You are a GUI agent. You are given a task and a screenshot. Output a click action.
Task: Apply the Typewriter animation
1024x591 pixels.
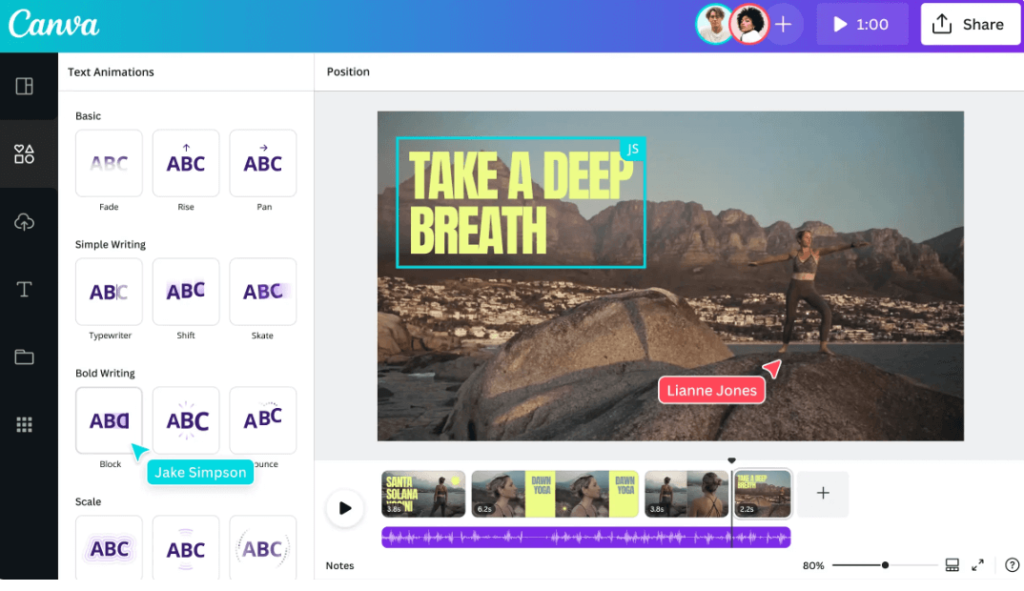[108, 291]
